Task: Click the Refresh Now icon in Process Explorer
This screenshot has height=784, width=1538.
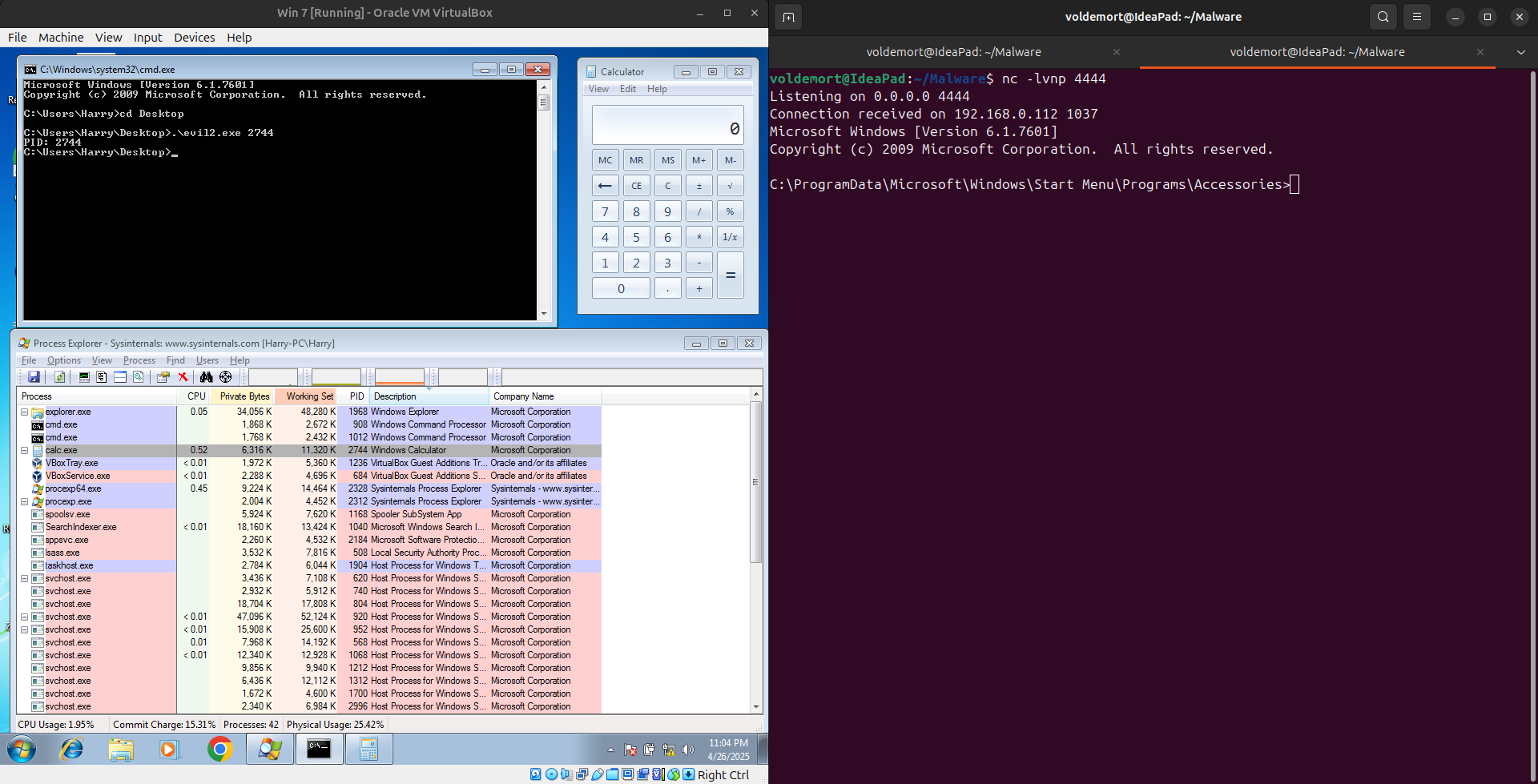Action: pyautogui.click(x=59, y=377)
